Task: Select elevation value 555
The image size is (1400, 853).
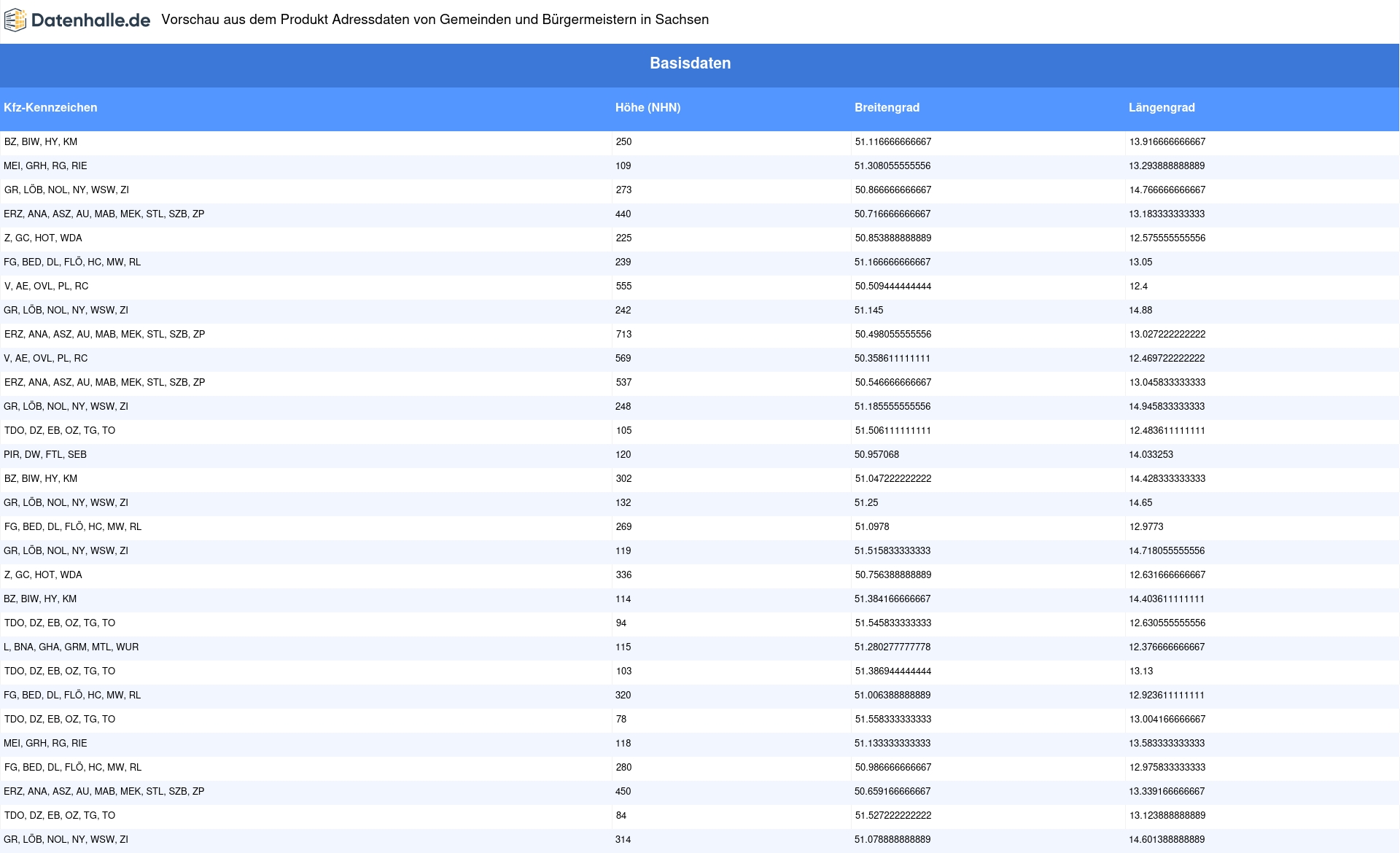Action: (623, 287)
